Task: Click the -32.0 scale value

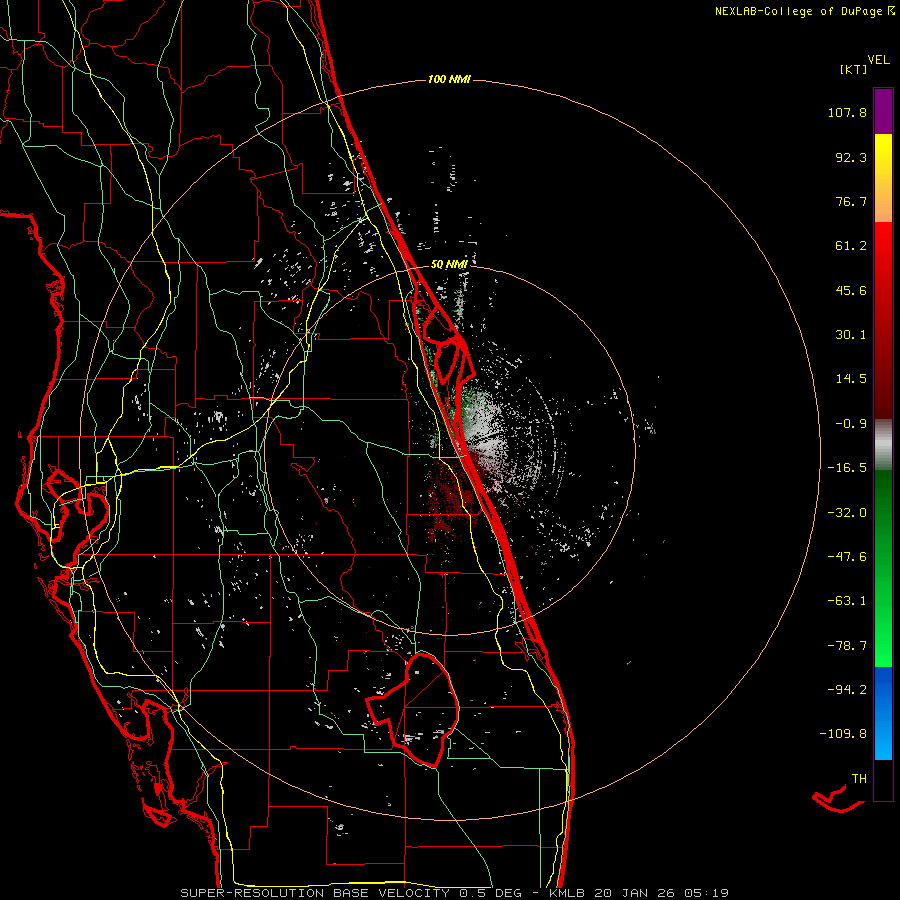Action: (847, 513)
